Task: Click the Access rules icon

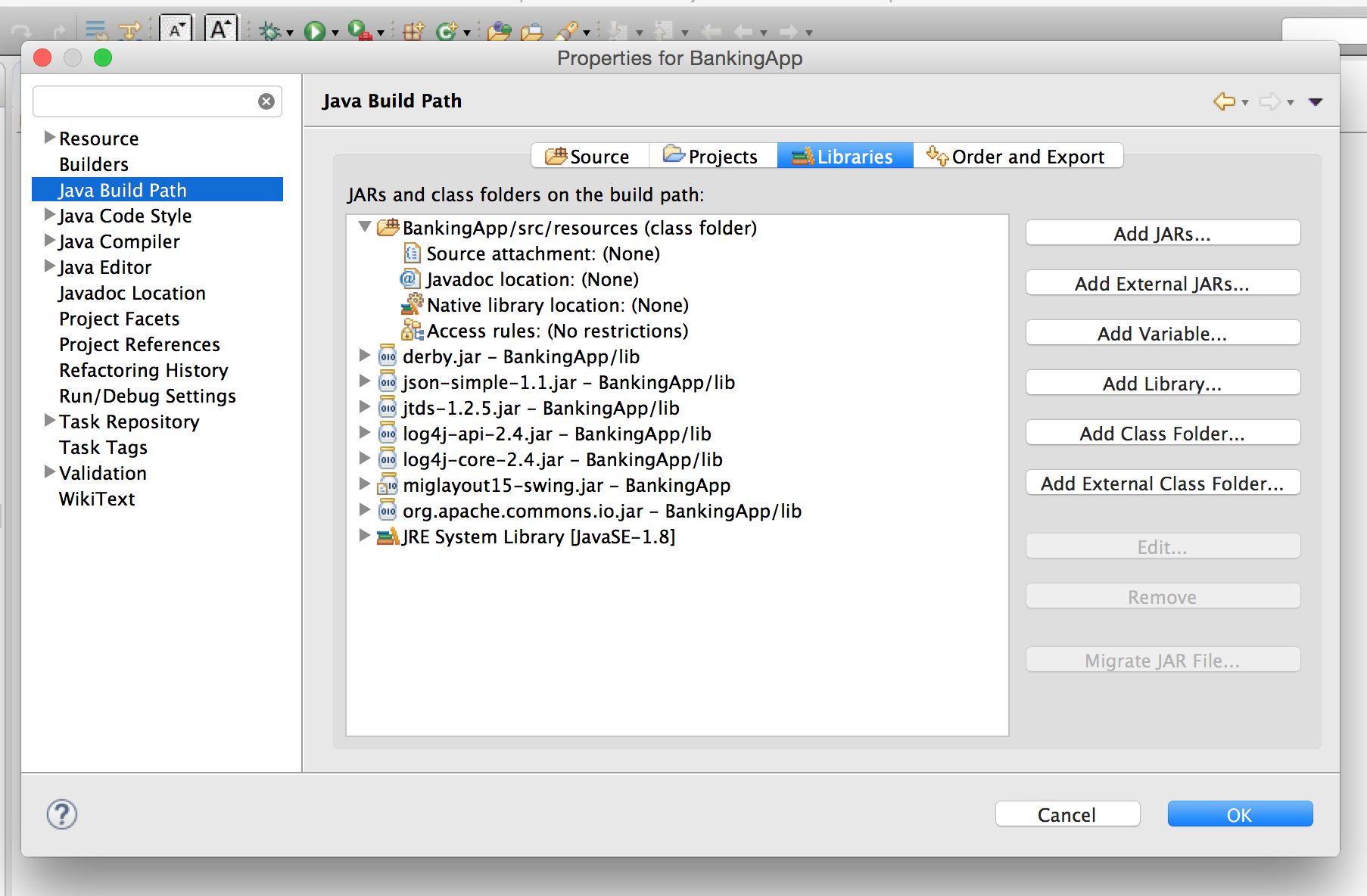Action: [412, 330]
